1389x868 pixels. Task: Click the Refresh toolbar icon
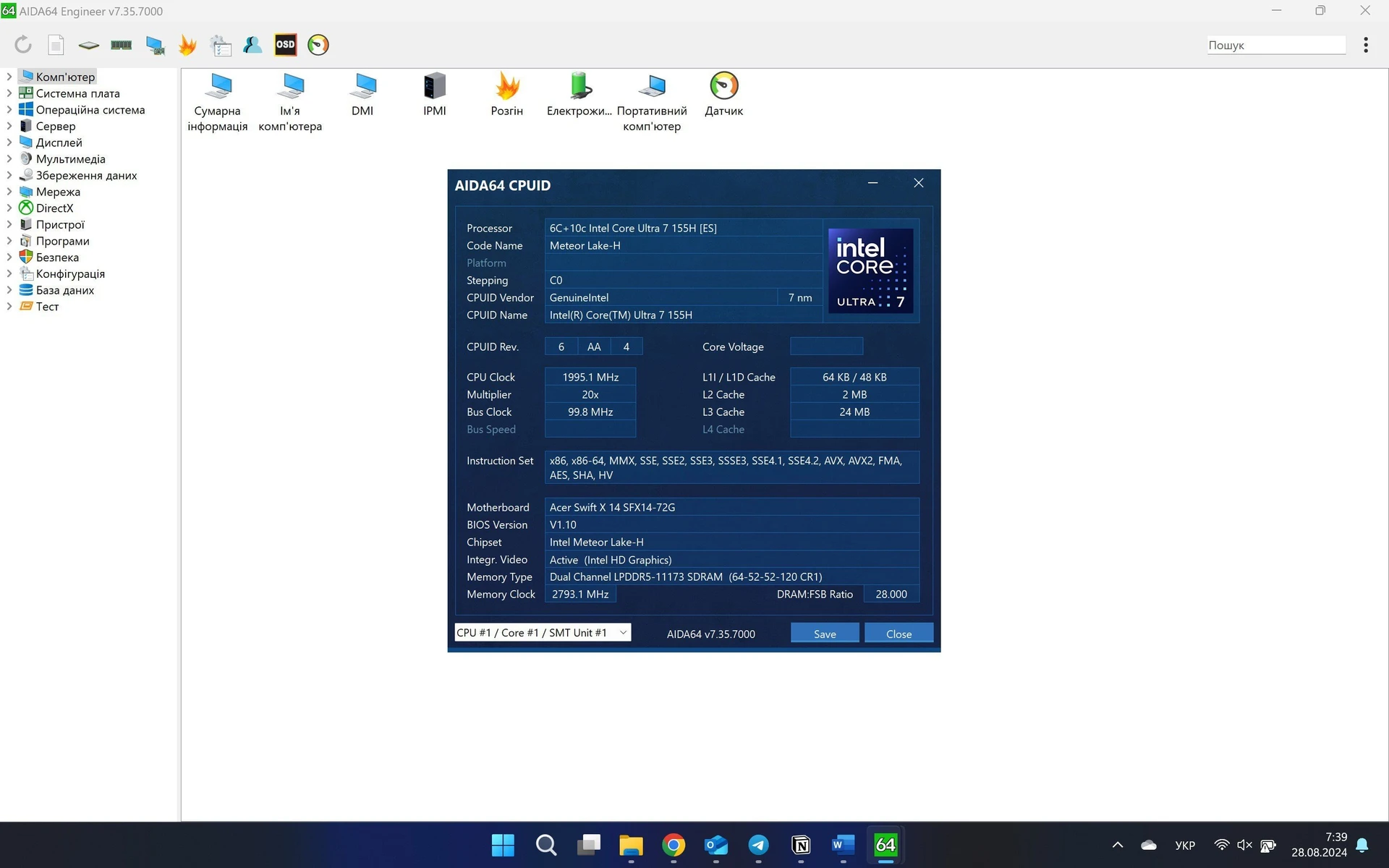[23, 45]
